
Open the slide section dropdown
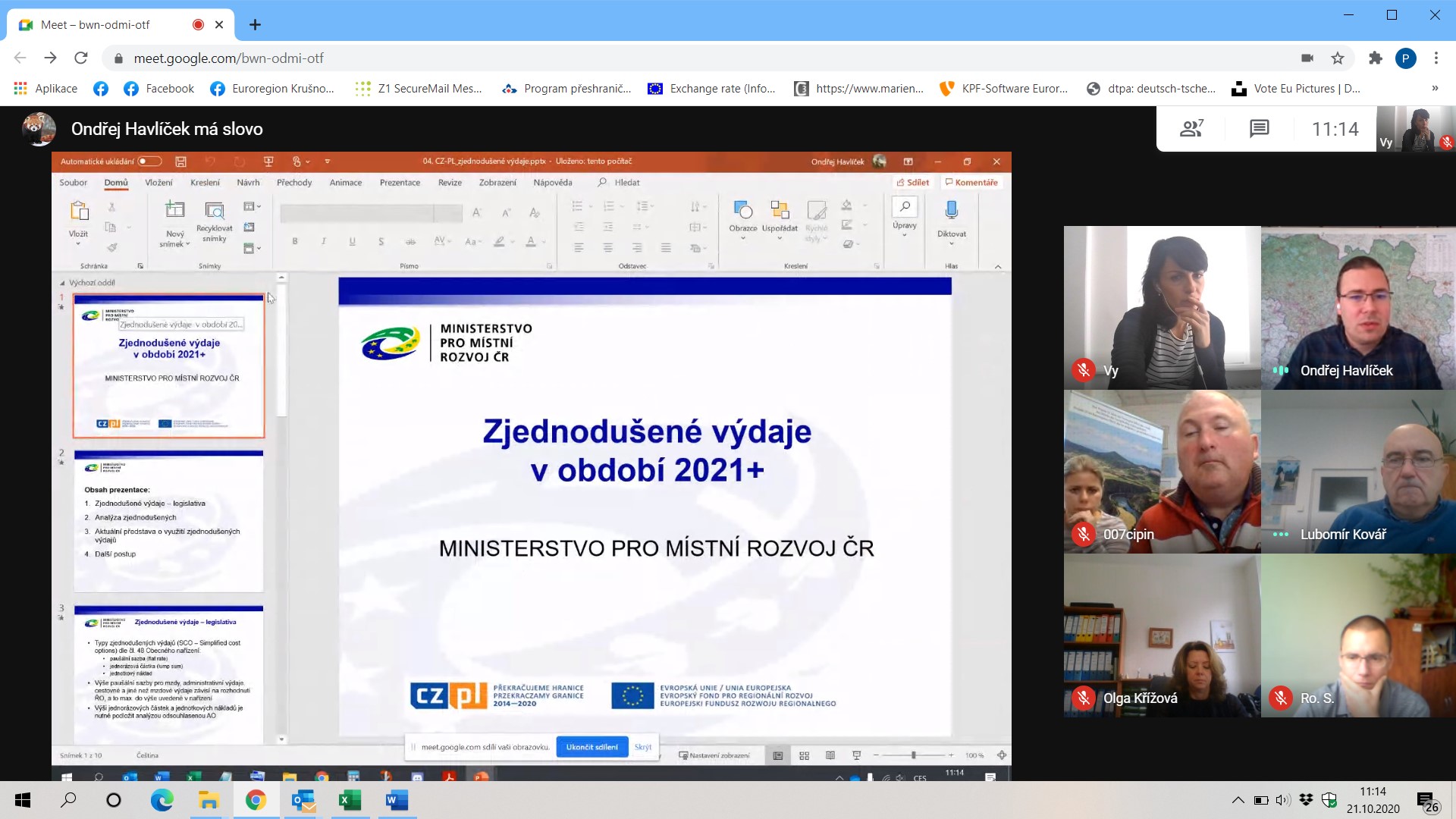[253, 248]
